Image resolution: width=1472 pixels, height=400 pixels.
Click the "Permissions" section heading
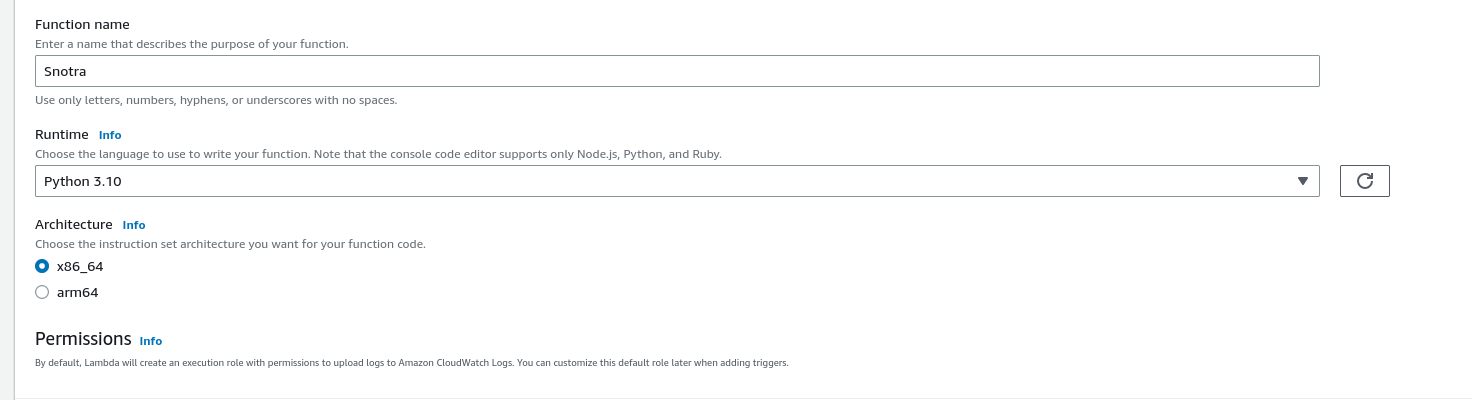pos(83,339)
